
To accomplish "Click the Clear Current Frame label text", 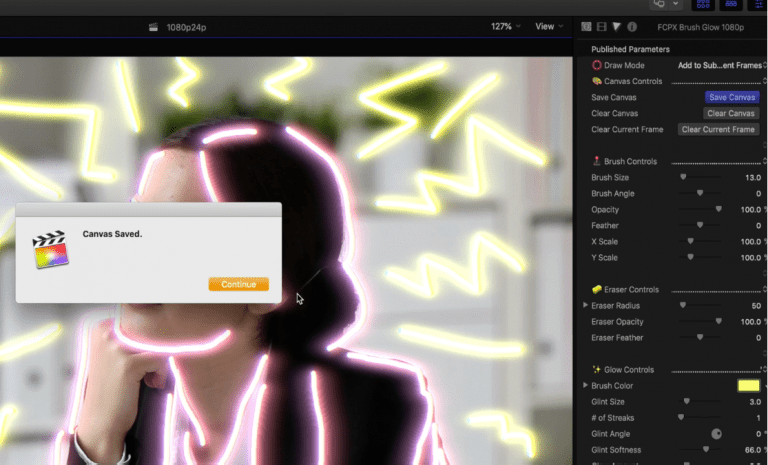I will 627,129.
